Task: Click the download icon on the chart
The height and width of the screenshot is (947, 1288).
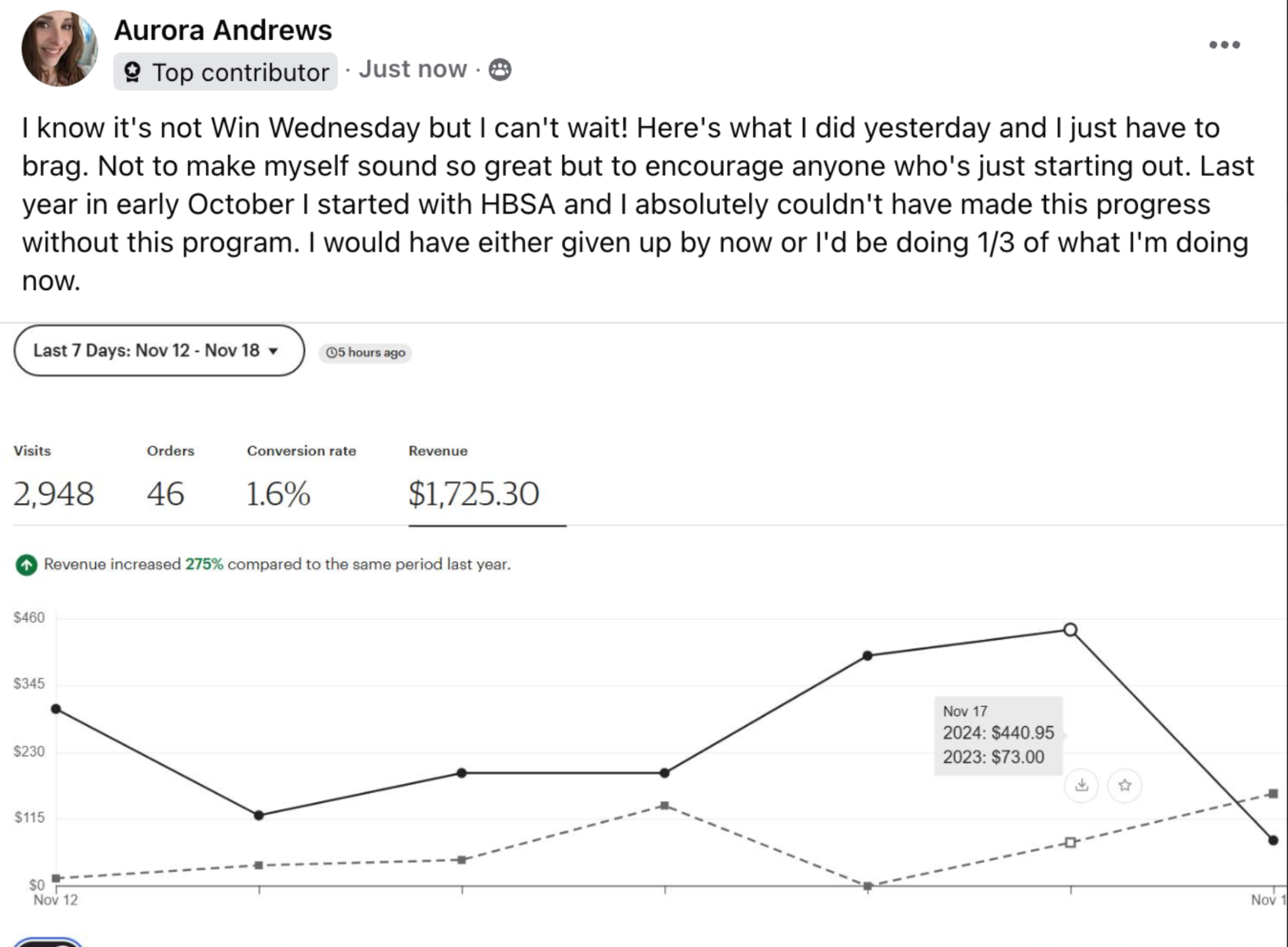Action: point(1082,785)
